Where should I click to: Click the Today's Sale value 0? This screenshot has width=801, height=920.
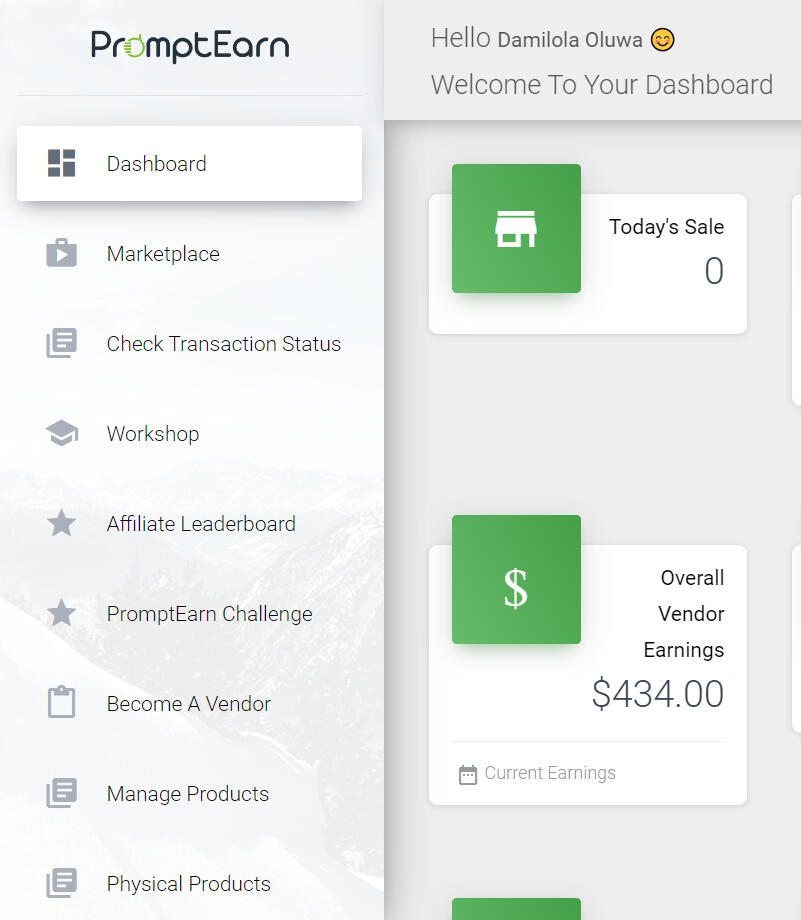pos(714,270)
